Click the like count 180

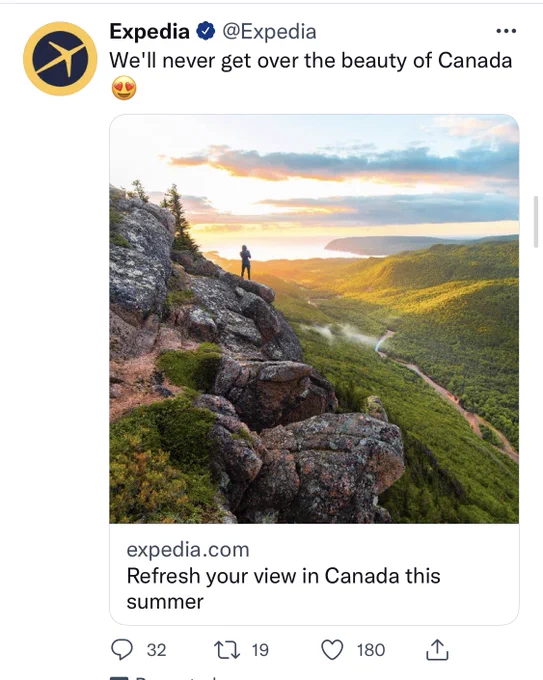(x=371, y=650)
